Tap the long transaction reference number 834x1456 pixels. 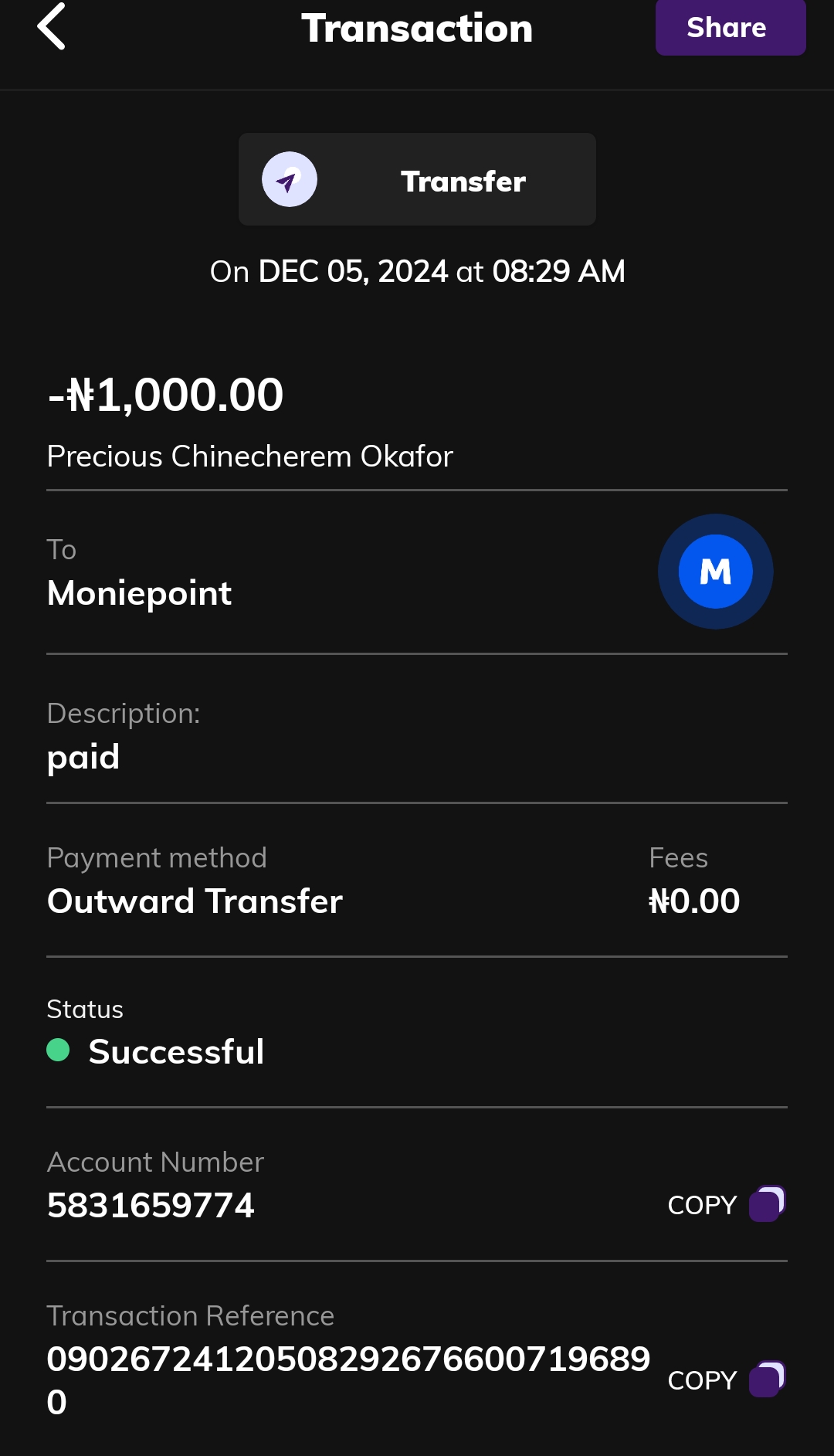[x=347, y=1359]
